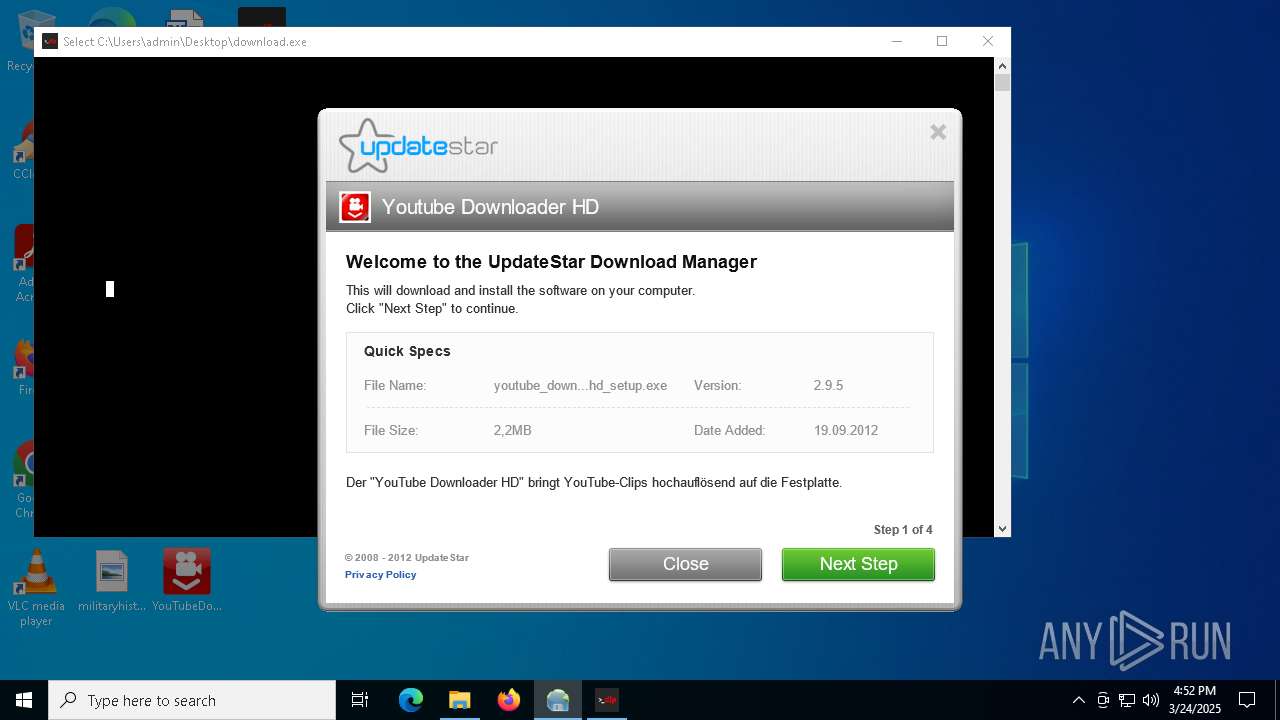Click the UpdateStar logo
Viewport: 1280px width, 720px height.
click(418, 146)
